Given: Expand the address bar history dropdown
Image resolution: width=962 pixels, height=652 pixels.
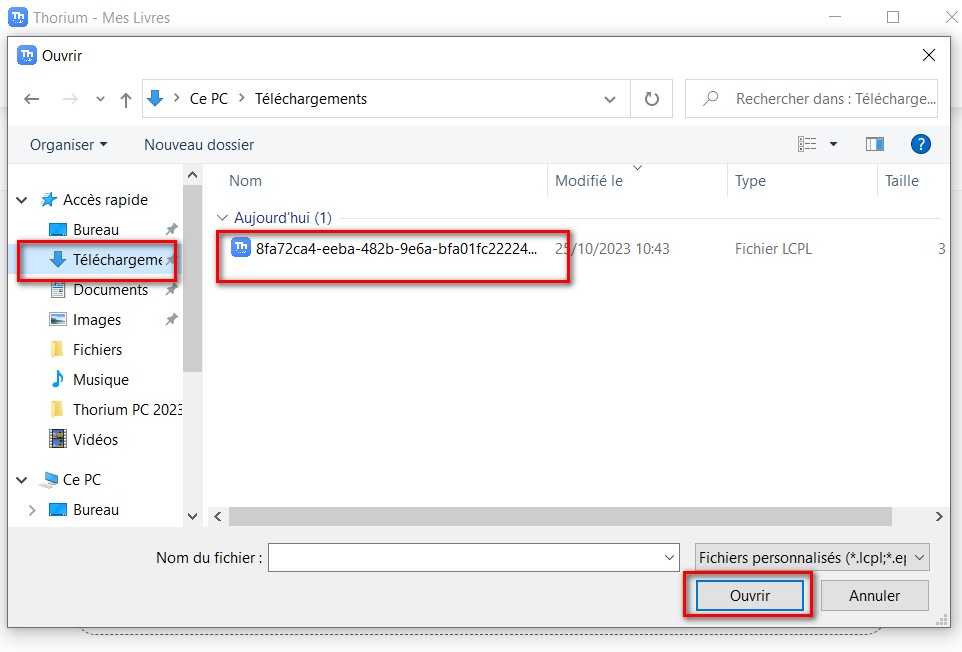Looking at the screenshot, I should (x=610, y=99).
